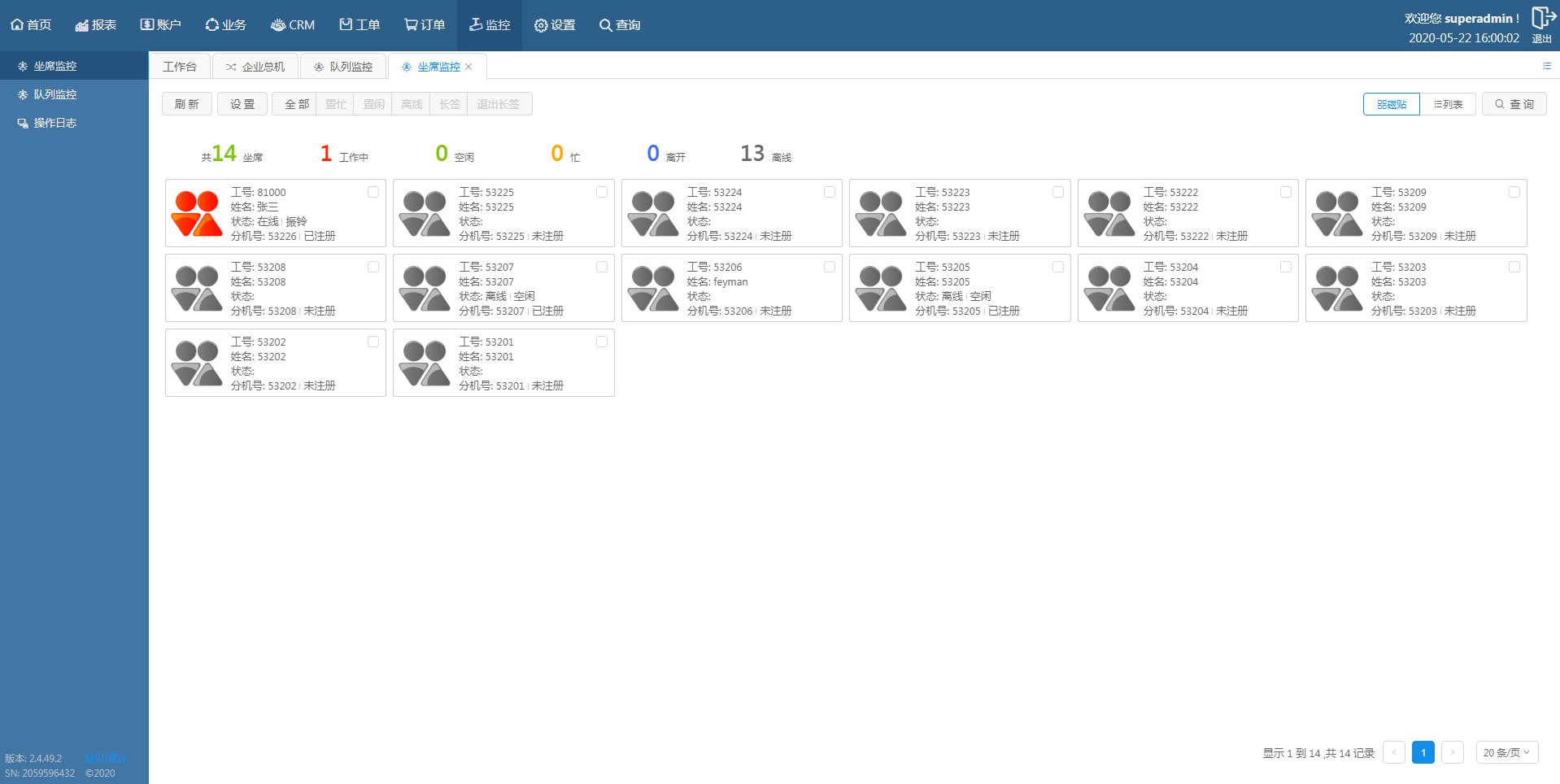Click page number 1 in pagination
Screen dimensions: 1560x784
(x=1423, y=752)
